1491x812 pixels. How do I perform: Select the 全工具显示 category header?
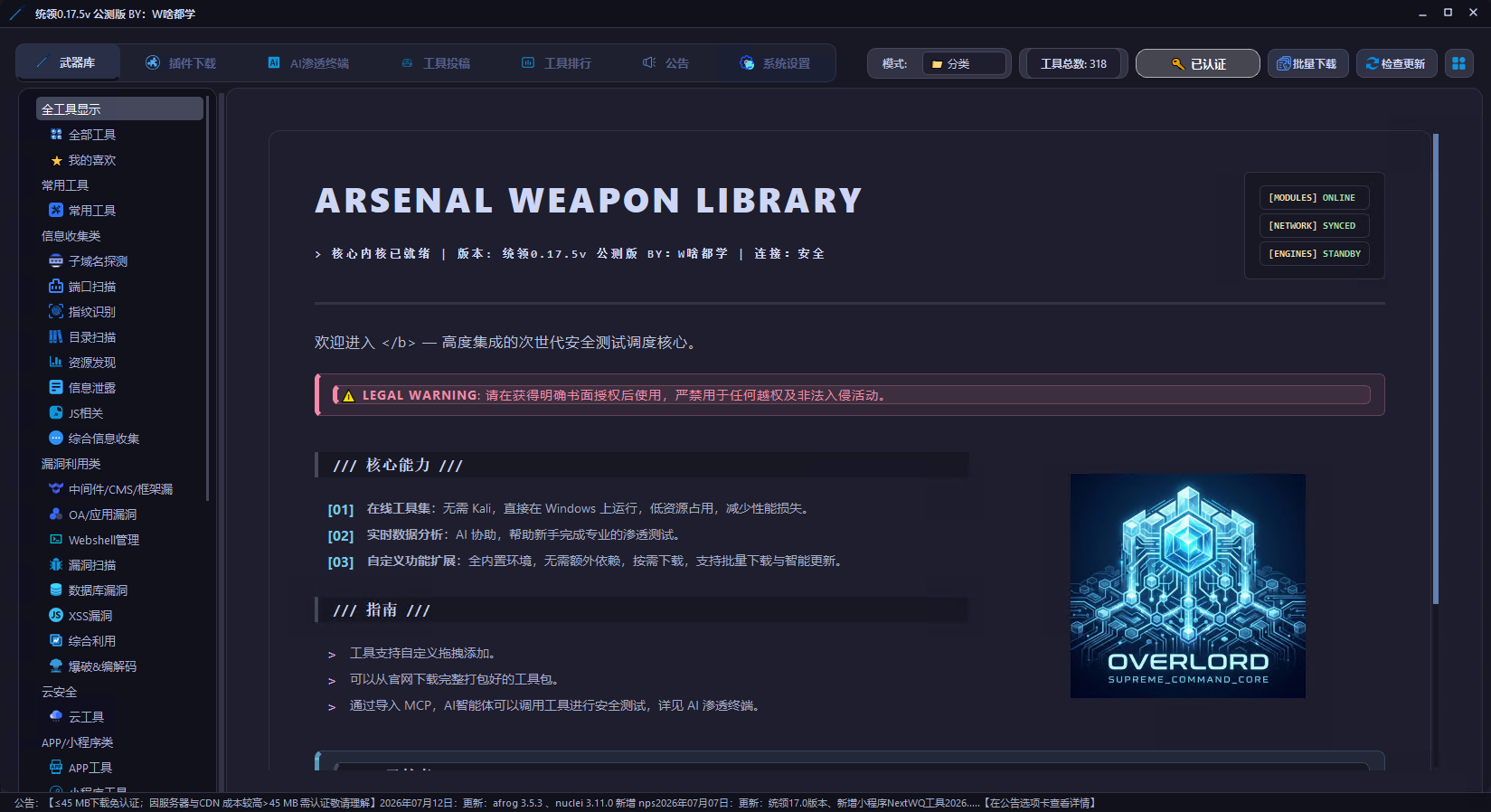pyautogui.click(x=119, y=109)
